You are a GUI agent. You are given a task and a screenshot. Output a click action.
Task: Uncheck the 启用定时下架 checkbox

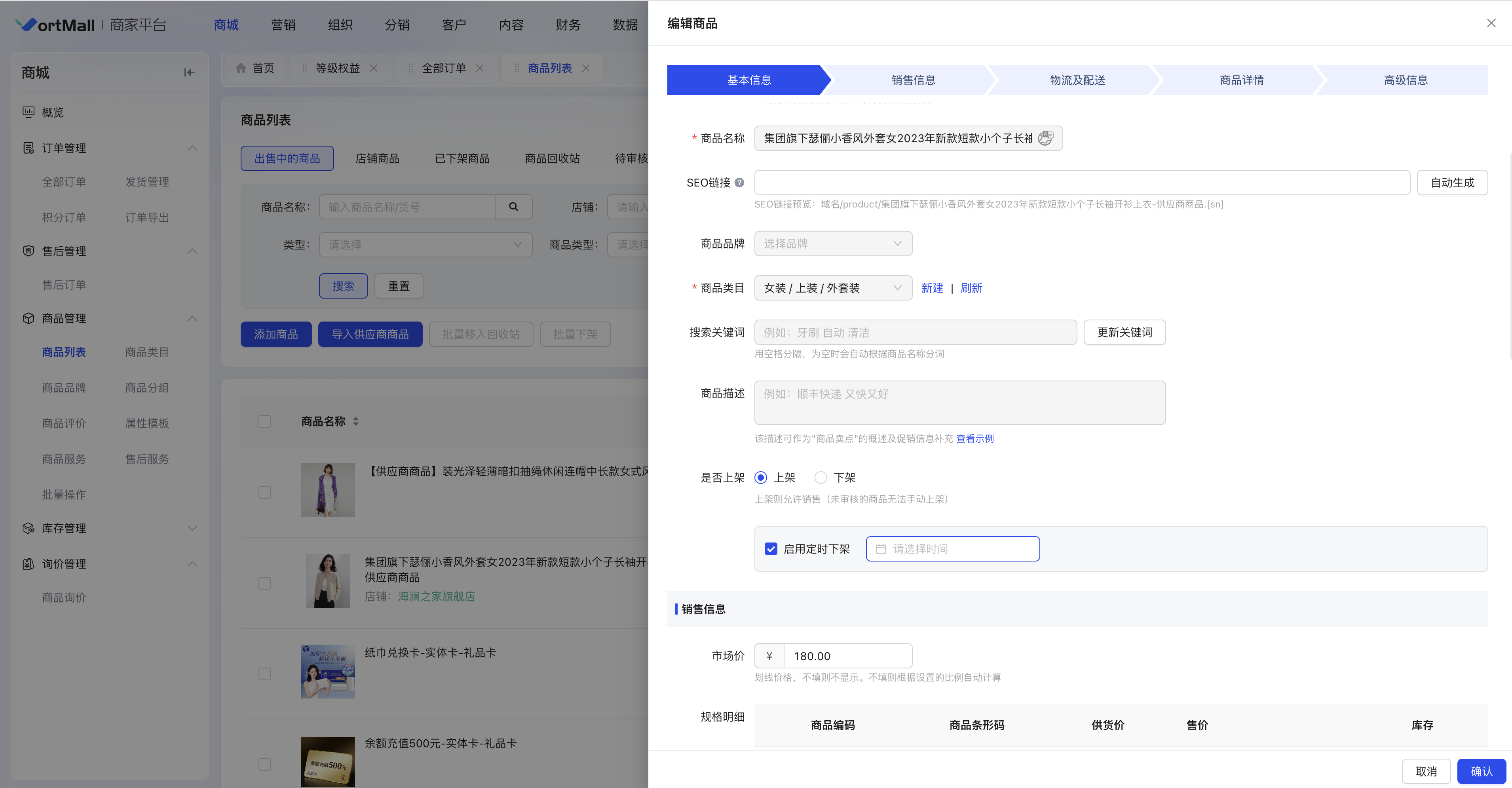pos(771,549)
